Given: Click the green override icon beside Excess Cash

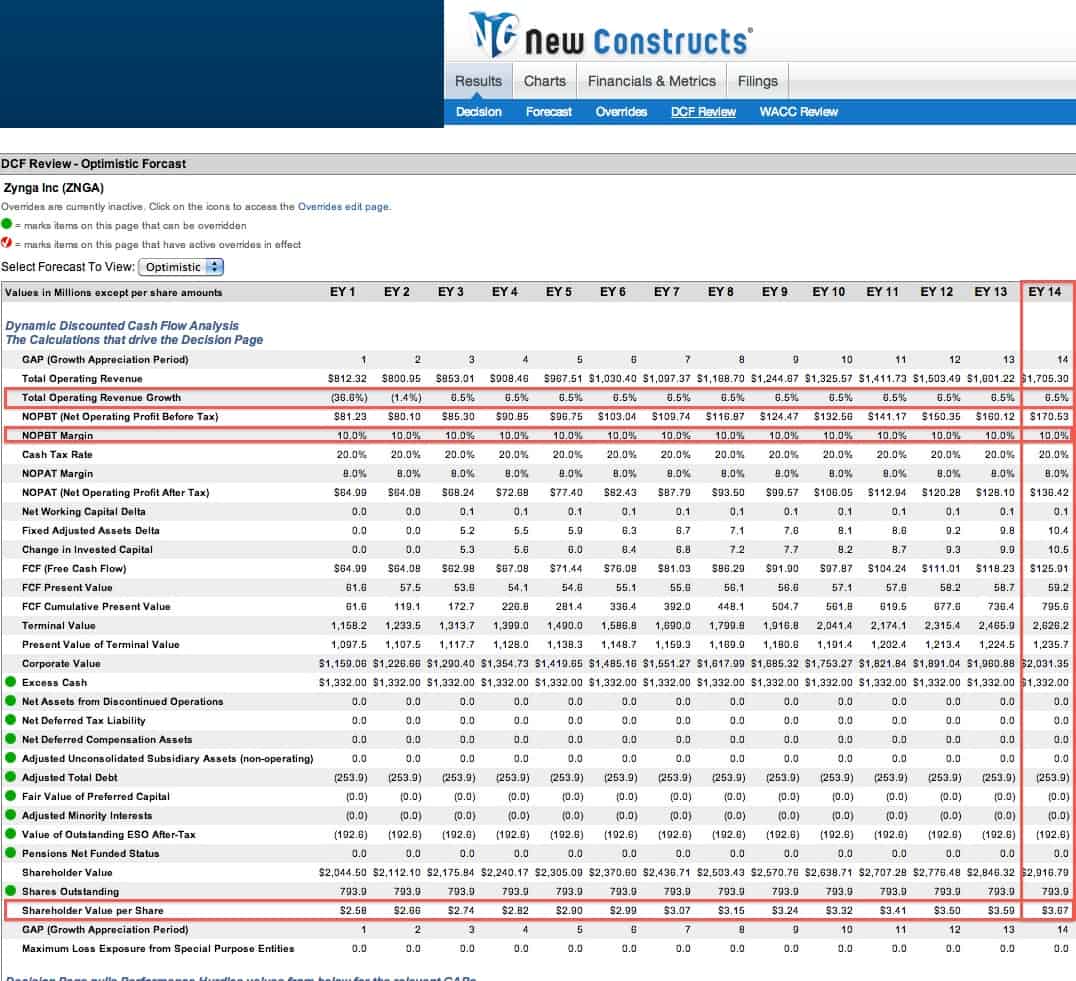Looking at the screenshot, I should coord(10,682).
